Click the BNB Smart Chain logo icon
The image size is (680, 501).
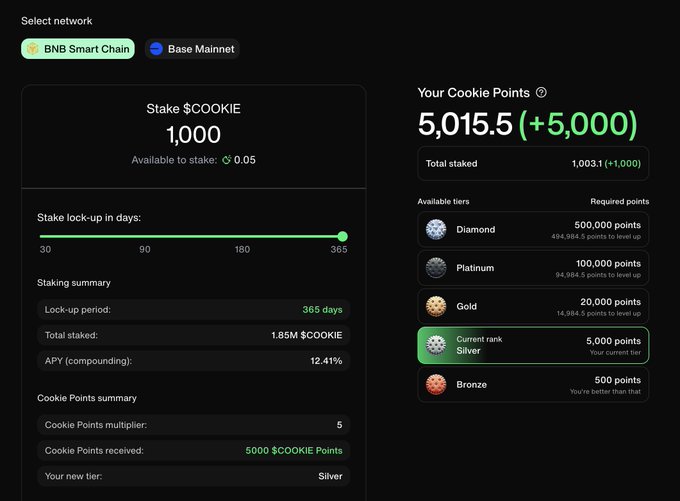33,48
